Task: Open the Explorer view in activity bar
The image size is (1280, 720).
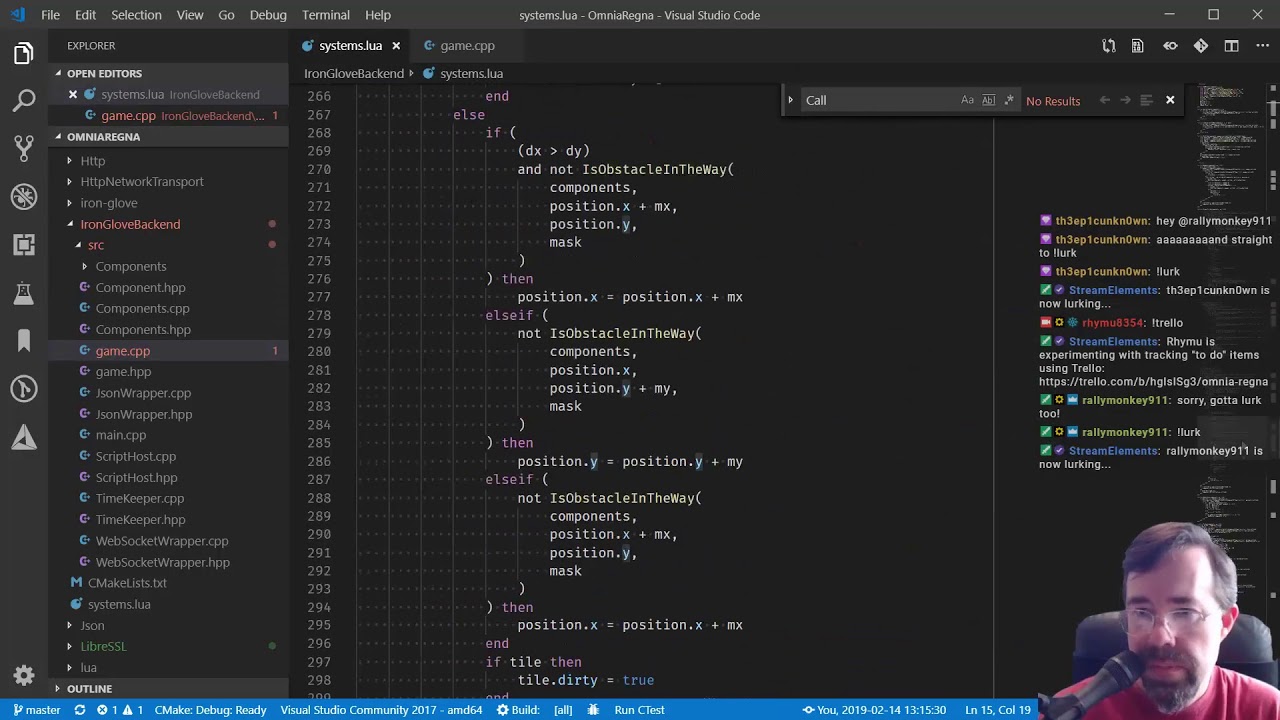Action: [24, 53]
